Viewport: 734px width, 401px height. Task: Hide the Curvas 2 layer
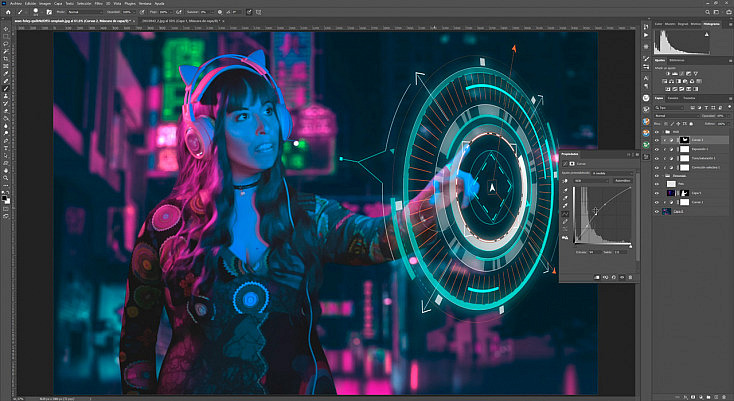(657, 140)
